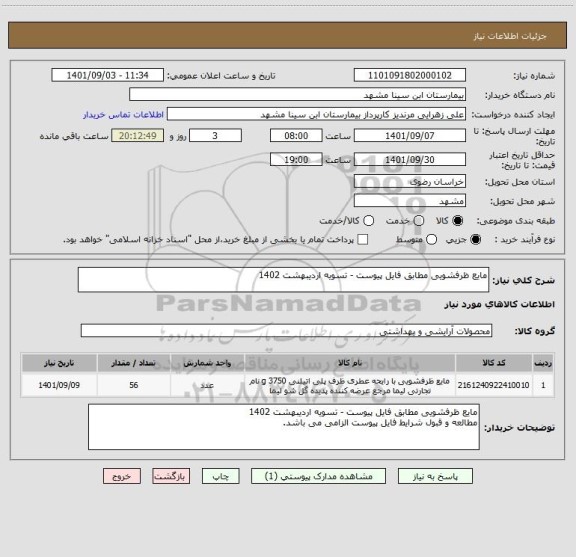
Task: Click the واحد شمارش column header
Action: [208, 363]
